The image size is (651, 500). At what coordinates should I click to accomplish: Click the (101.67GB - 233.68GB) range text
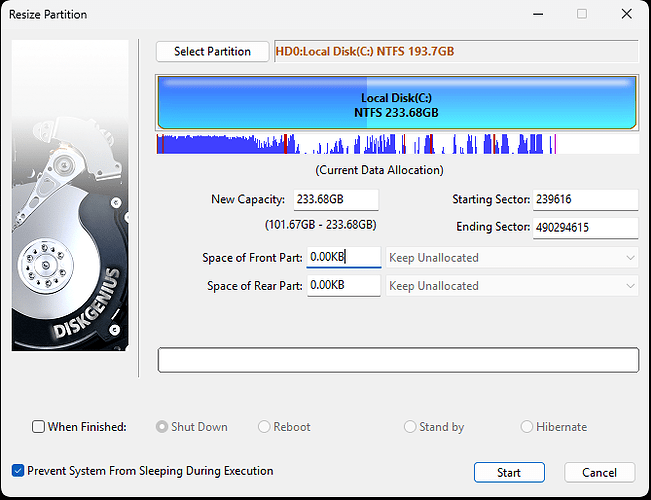point(321,225)
